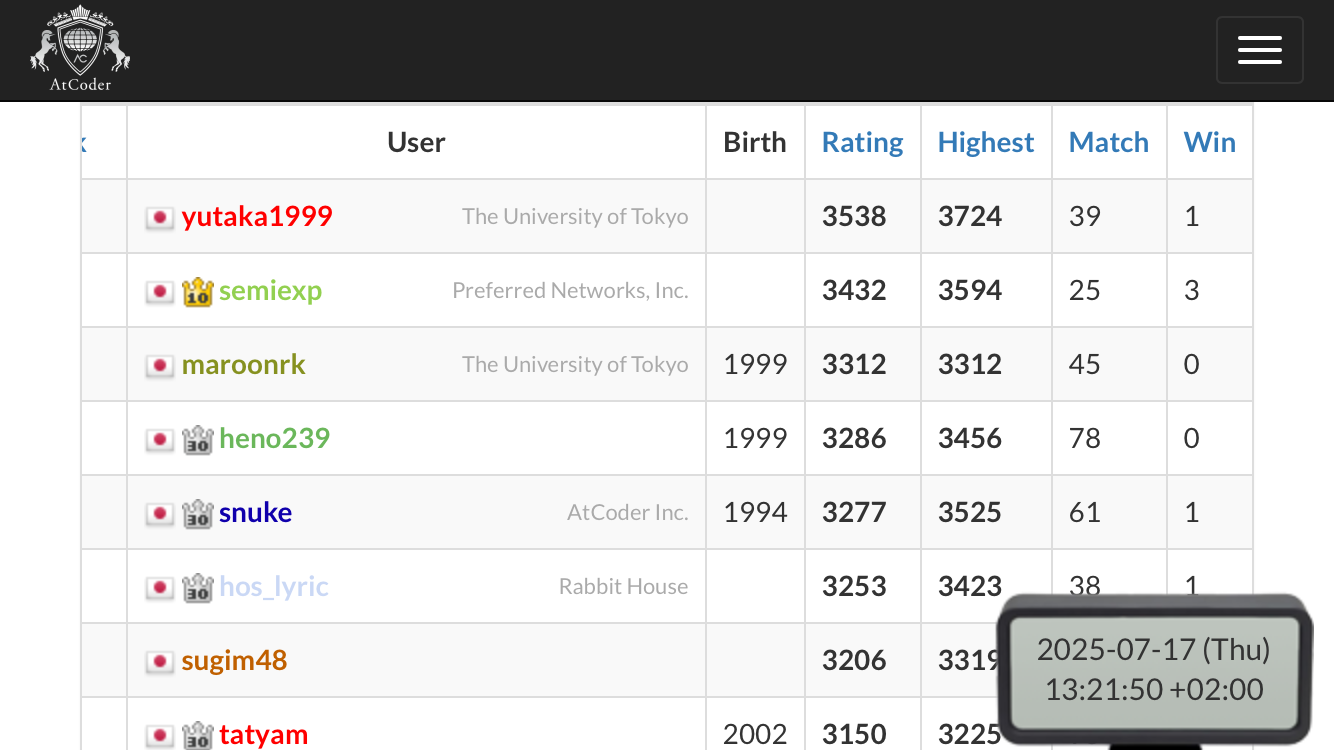1334x750 pixels.
Task: Click Japan flag next to heno239
Action: (160, 439)
